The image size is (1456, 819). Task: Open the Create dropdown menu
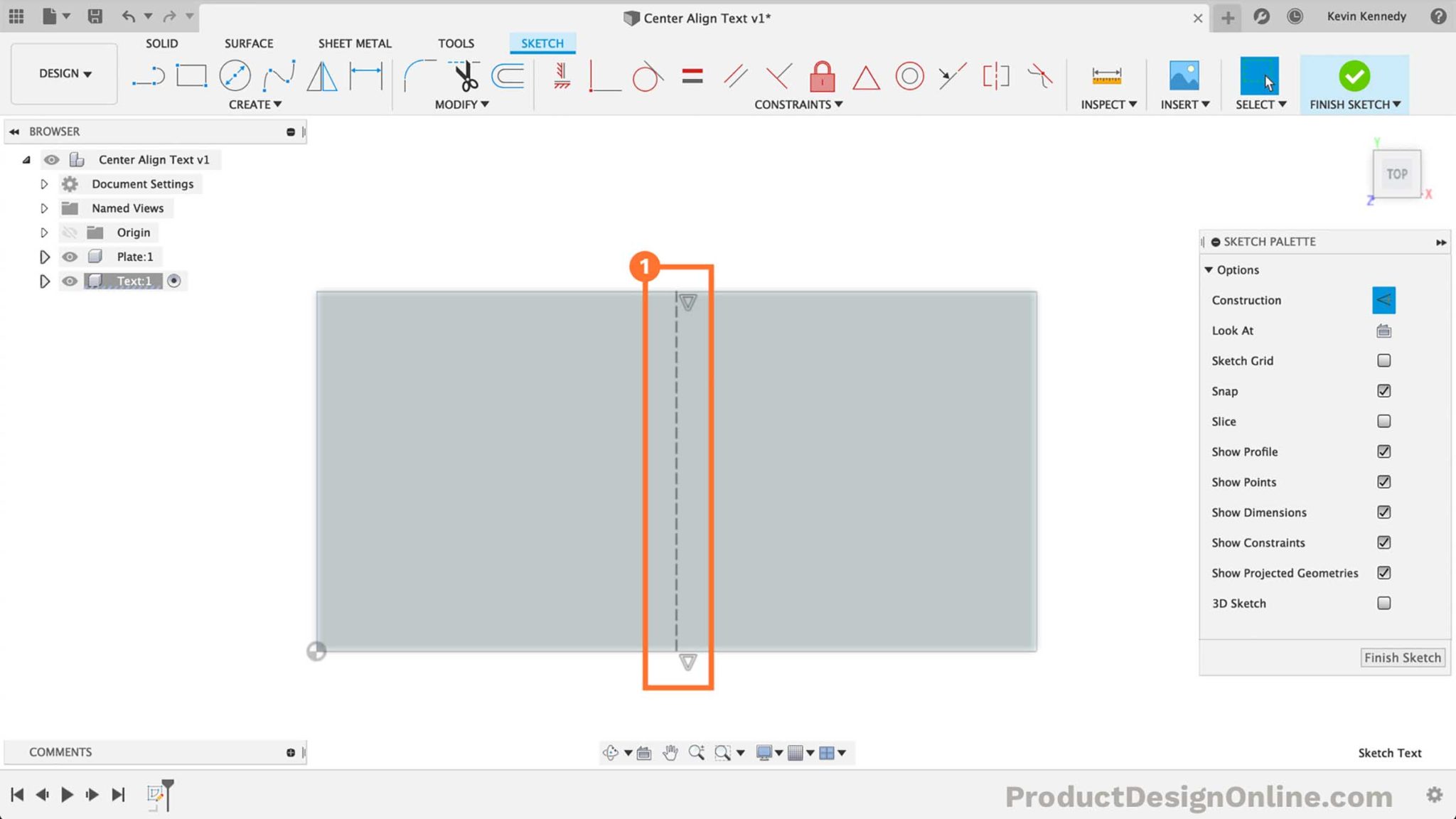pyautogui.click(x=255, y=104)
